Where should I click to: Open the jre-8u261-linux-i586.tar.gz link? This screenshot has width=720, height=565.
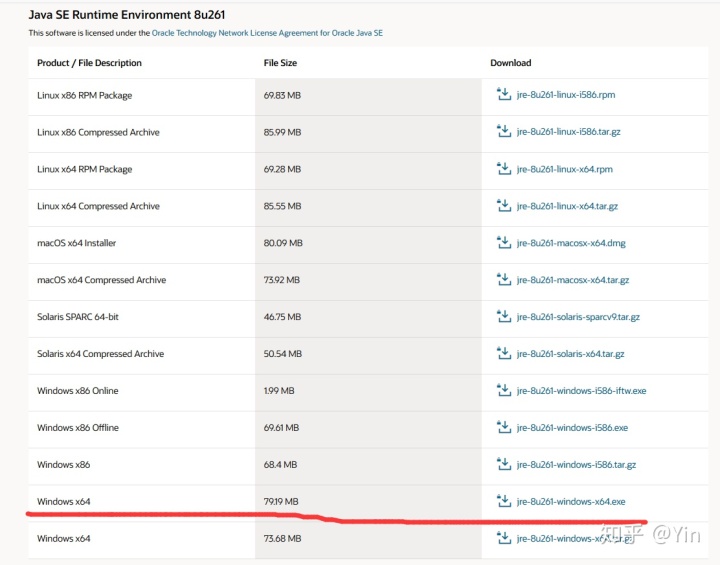coord(568,132)
